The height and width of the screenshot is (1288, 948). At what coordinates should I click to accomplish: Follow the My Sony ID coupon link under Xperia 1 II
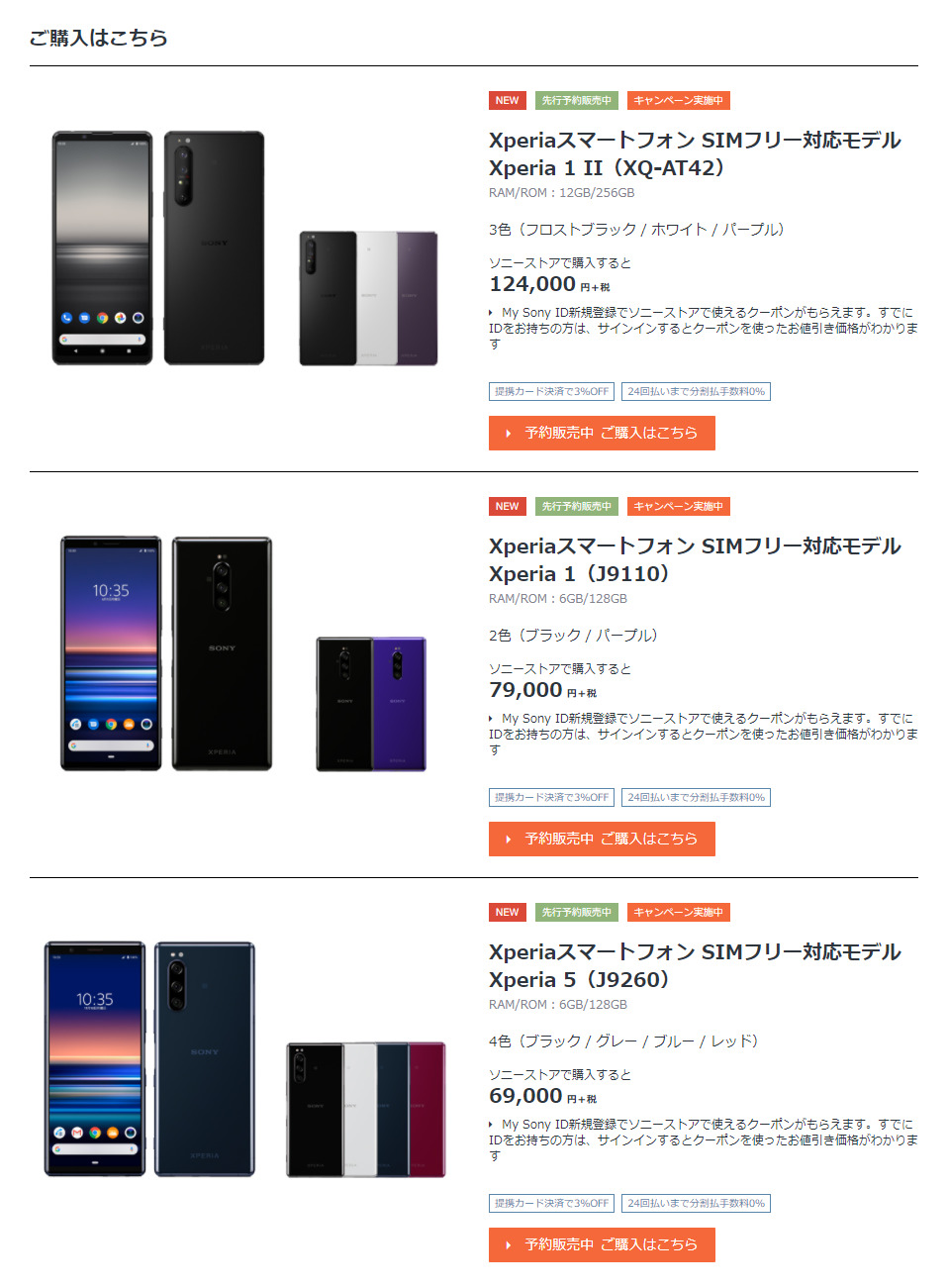(704, 328)
